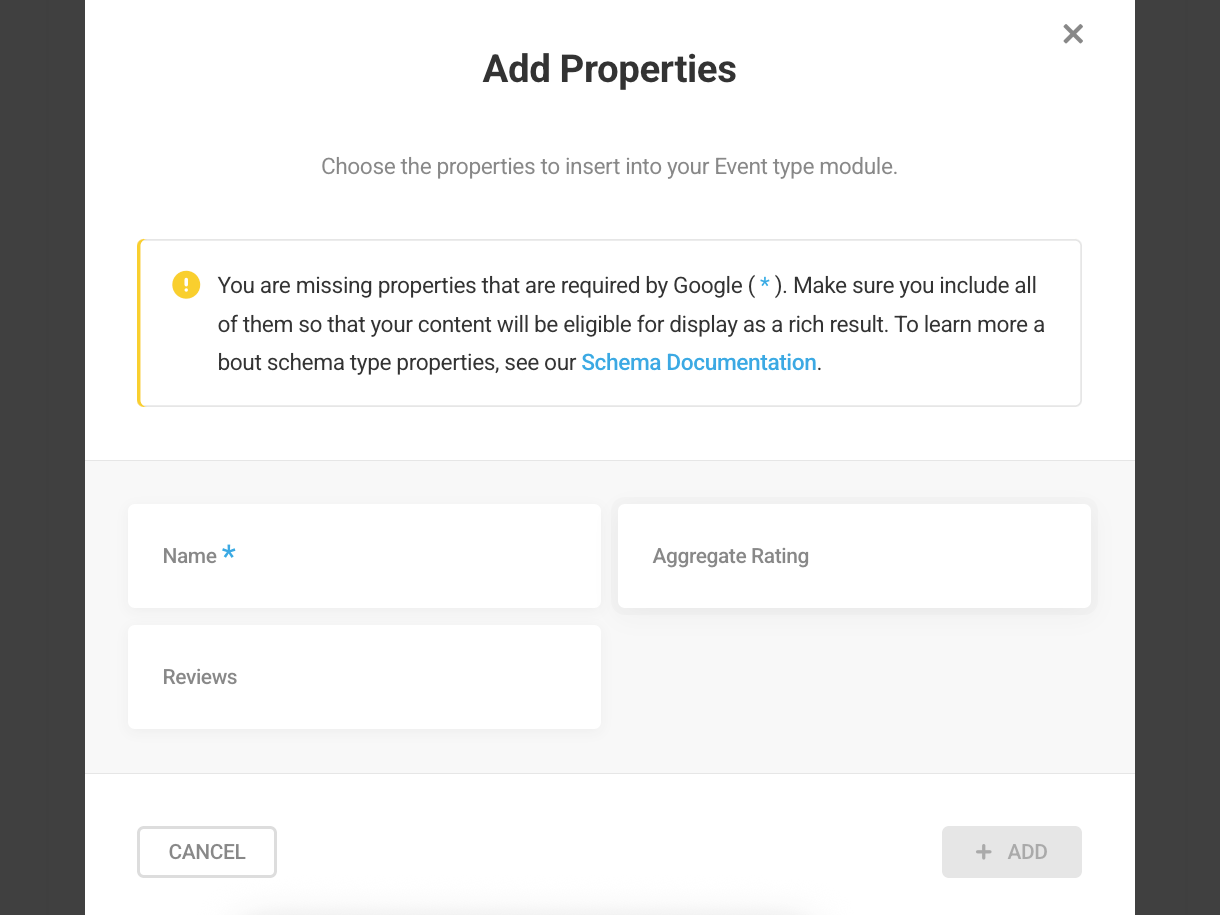This screenshot has height=915, width=1220.
Task: Select the Reviews property card
Action: pyautogui.click(x=364, y=677)
